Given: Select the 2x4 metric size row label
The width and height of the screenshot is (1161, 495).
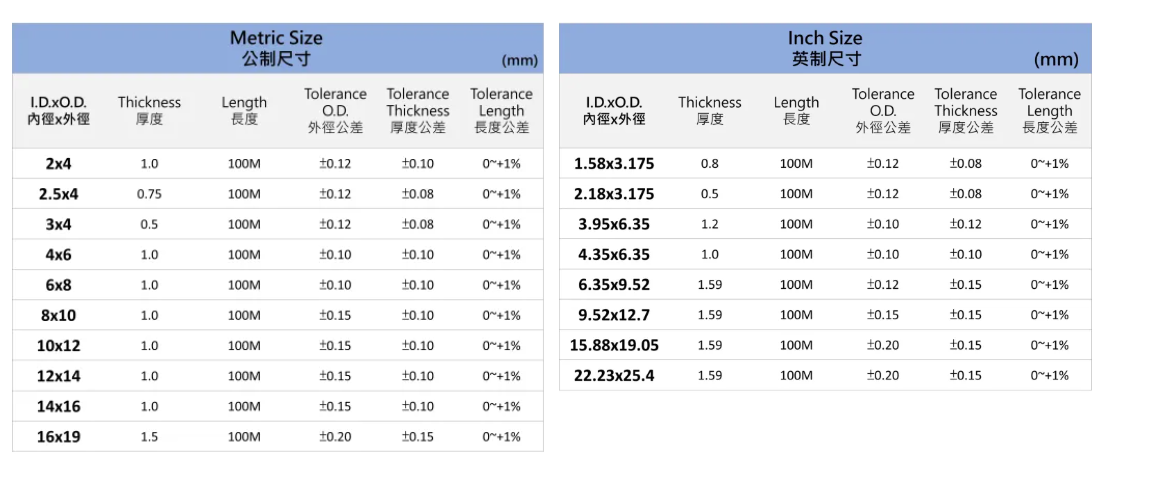Looking at the screenshot, I should click(x=59, y=164).
